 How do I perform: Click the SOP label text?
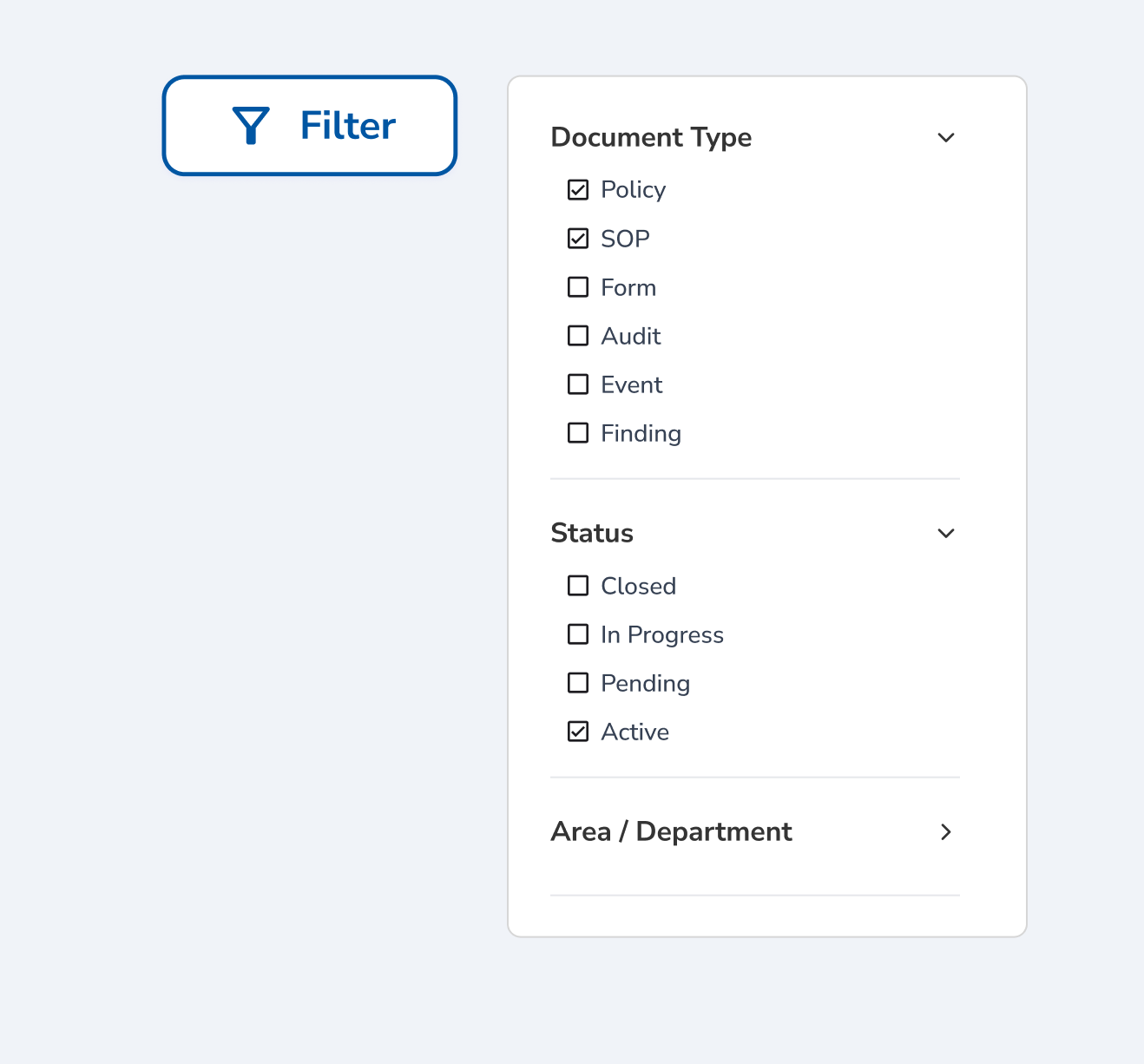625,239
